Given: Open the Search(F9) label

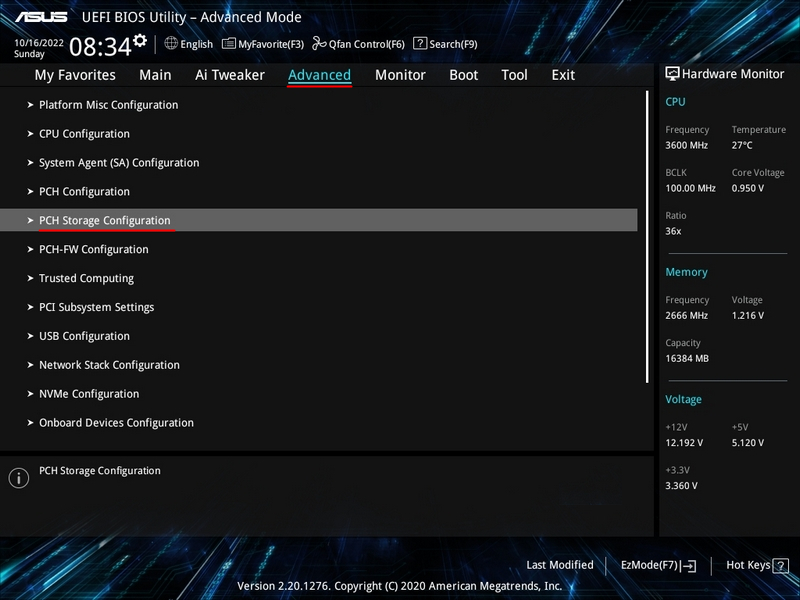Looking at the screenshot, I should [x=453, y=44].
